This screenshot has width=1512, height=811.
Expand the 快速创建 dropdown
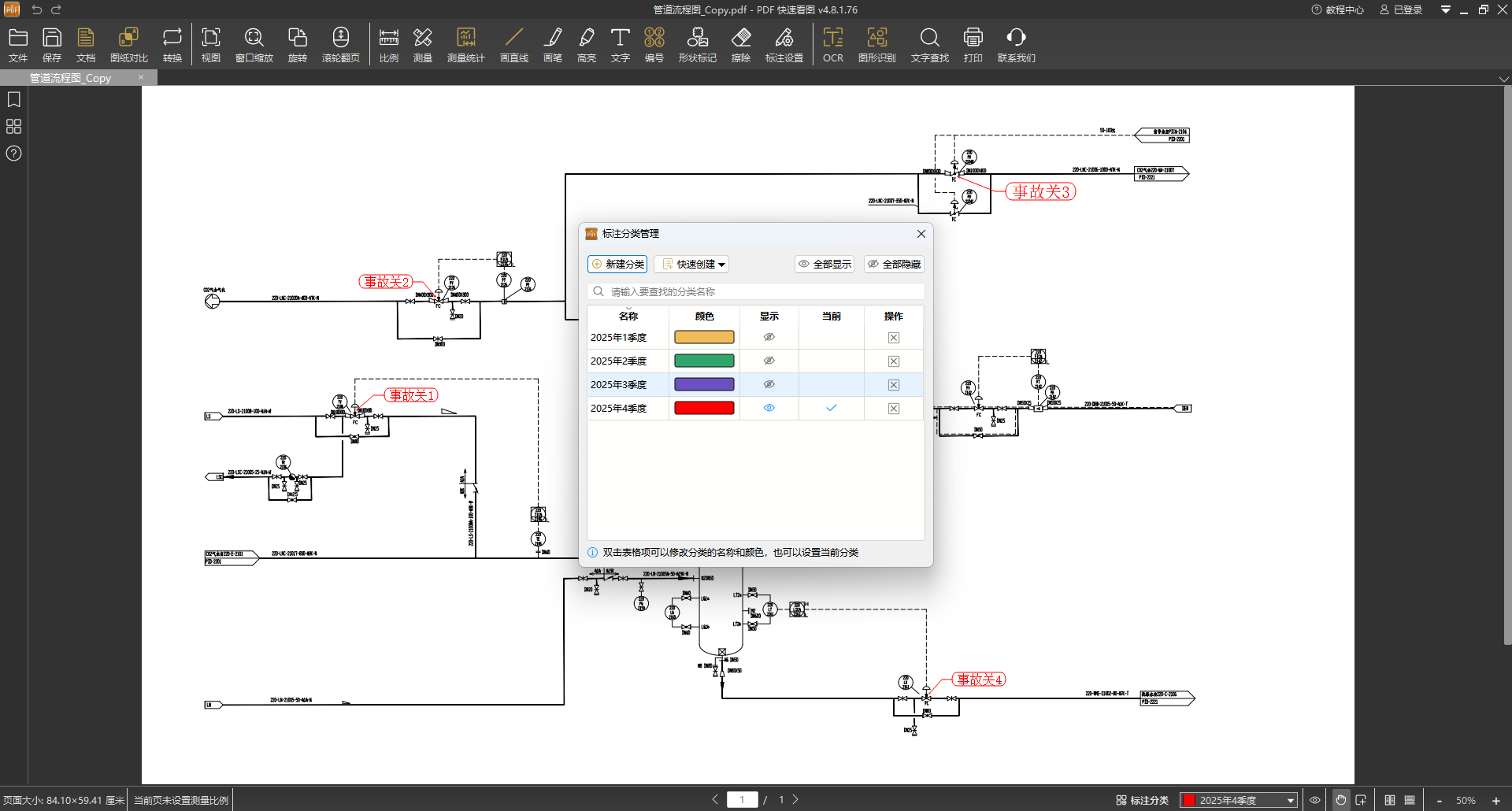point(691,265)
